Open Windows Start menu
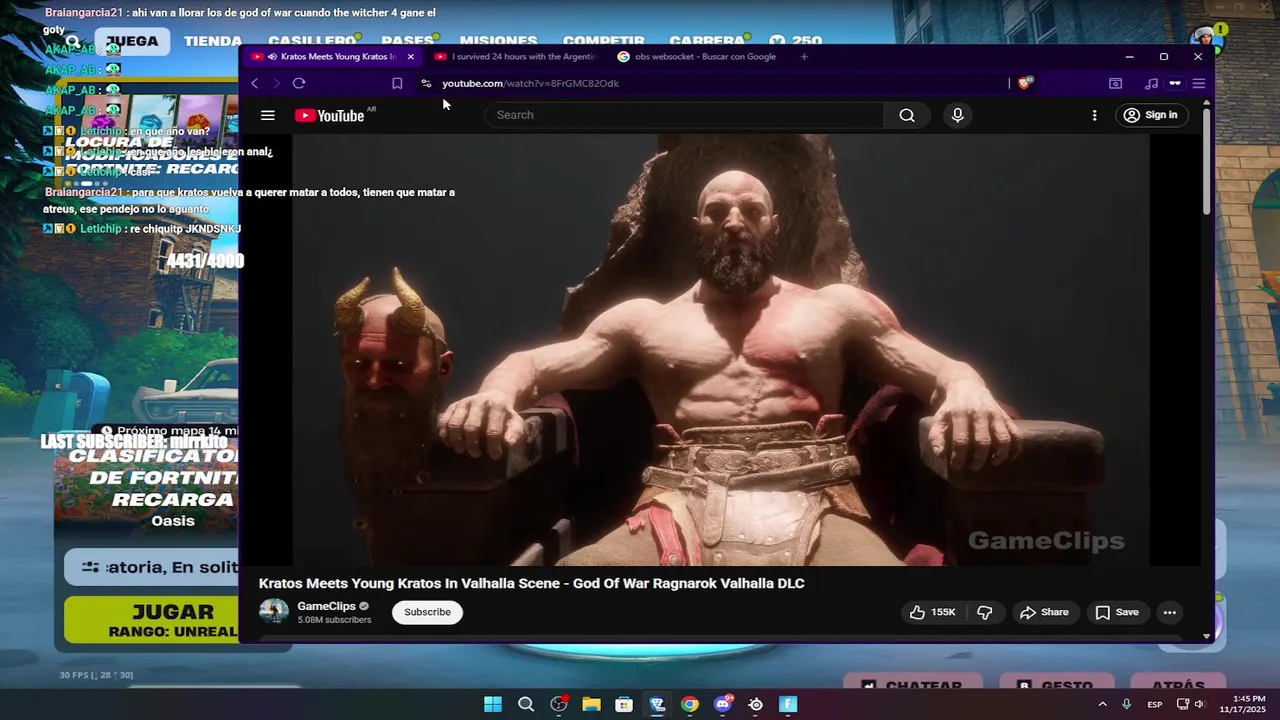The width and height of the screenshot is (1280, 720). click(x=493, y=704)
